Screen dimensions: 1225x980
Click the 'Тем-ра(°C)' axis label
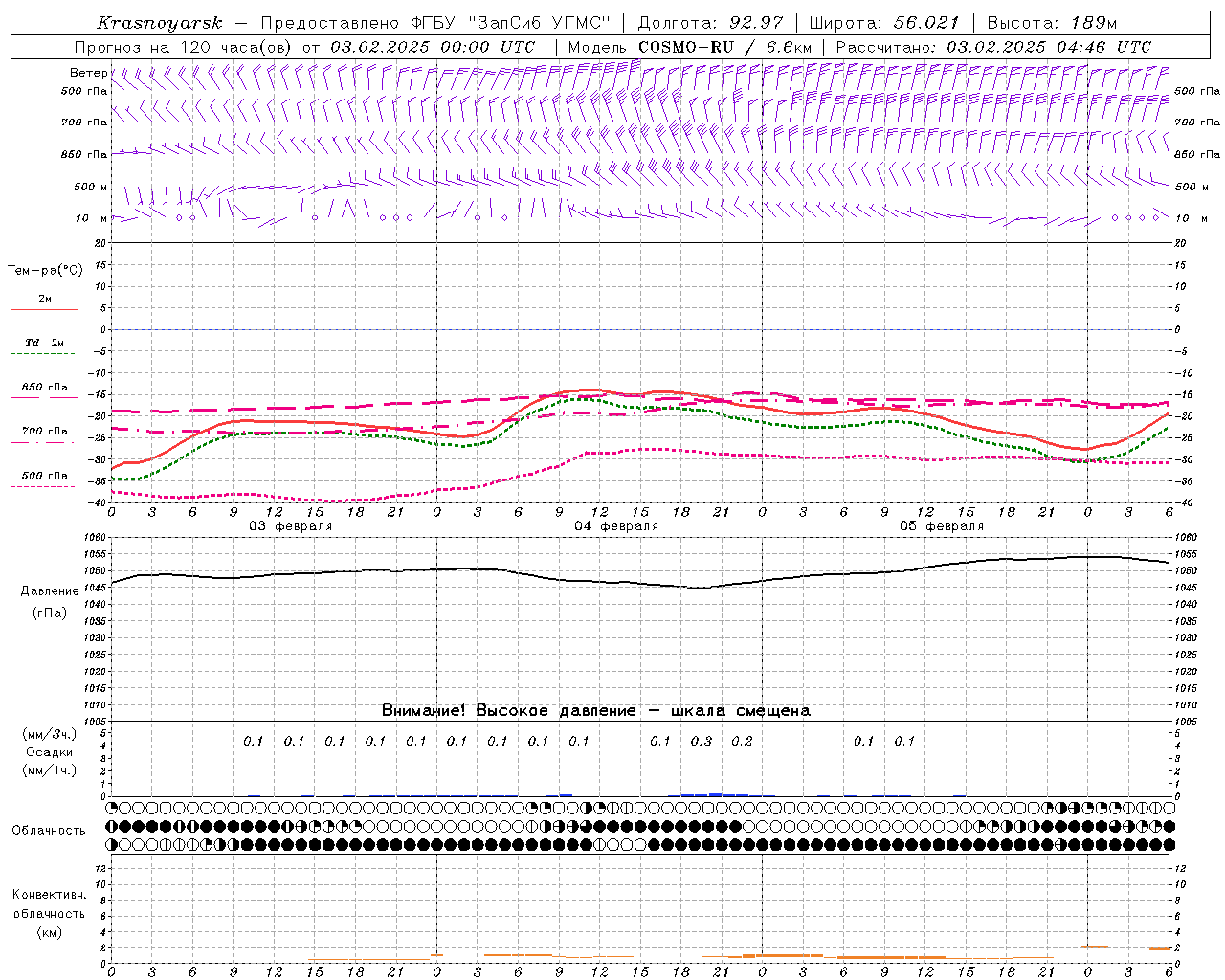click(45, 271)
